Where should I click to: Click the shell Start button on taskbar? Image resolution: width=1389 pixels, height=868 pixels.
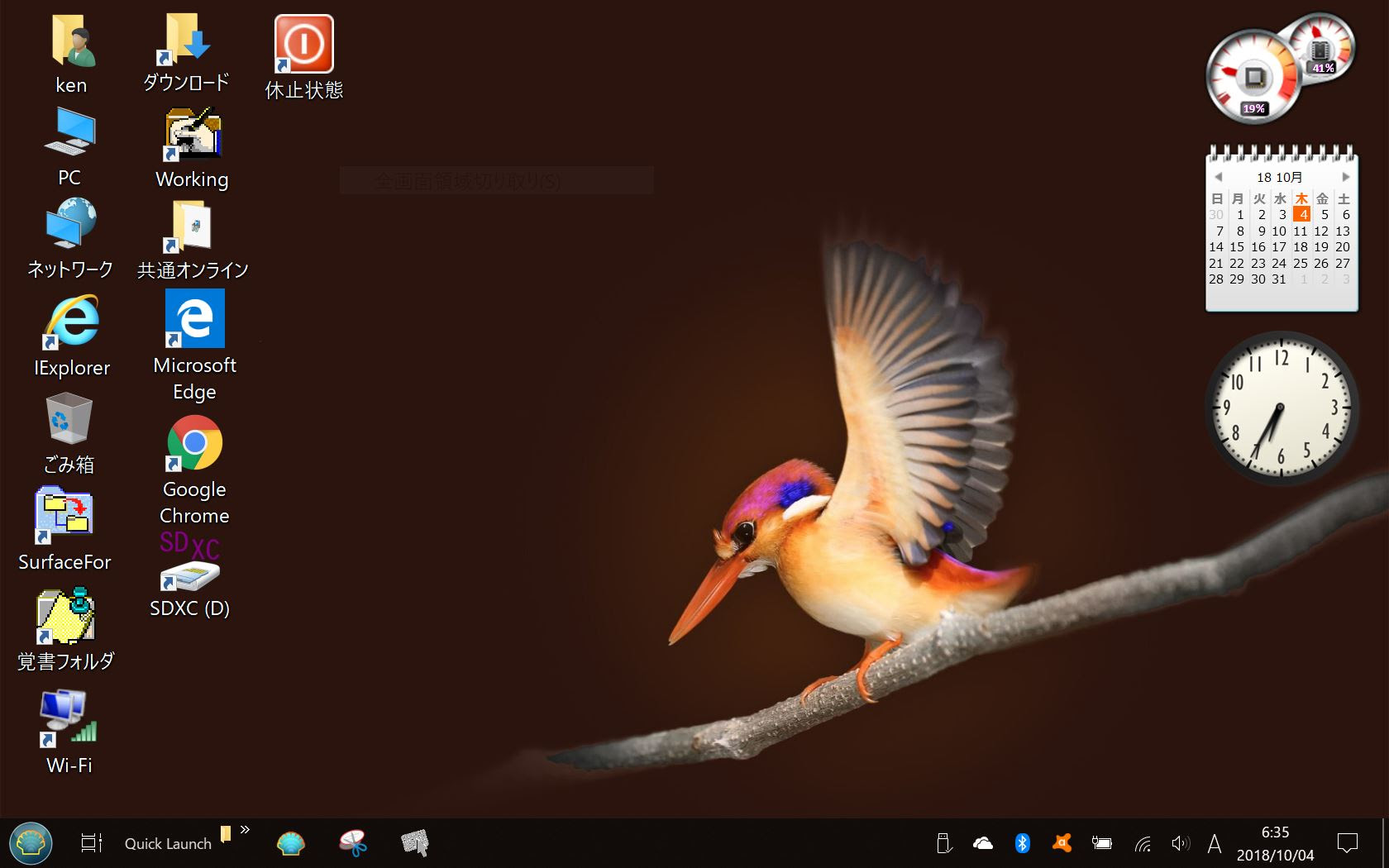pos(31,843)
